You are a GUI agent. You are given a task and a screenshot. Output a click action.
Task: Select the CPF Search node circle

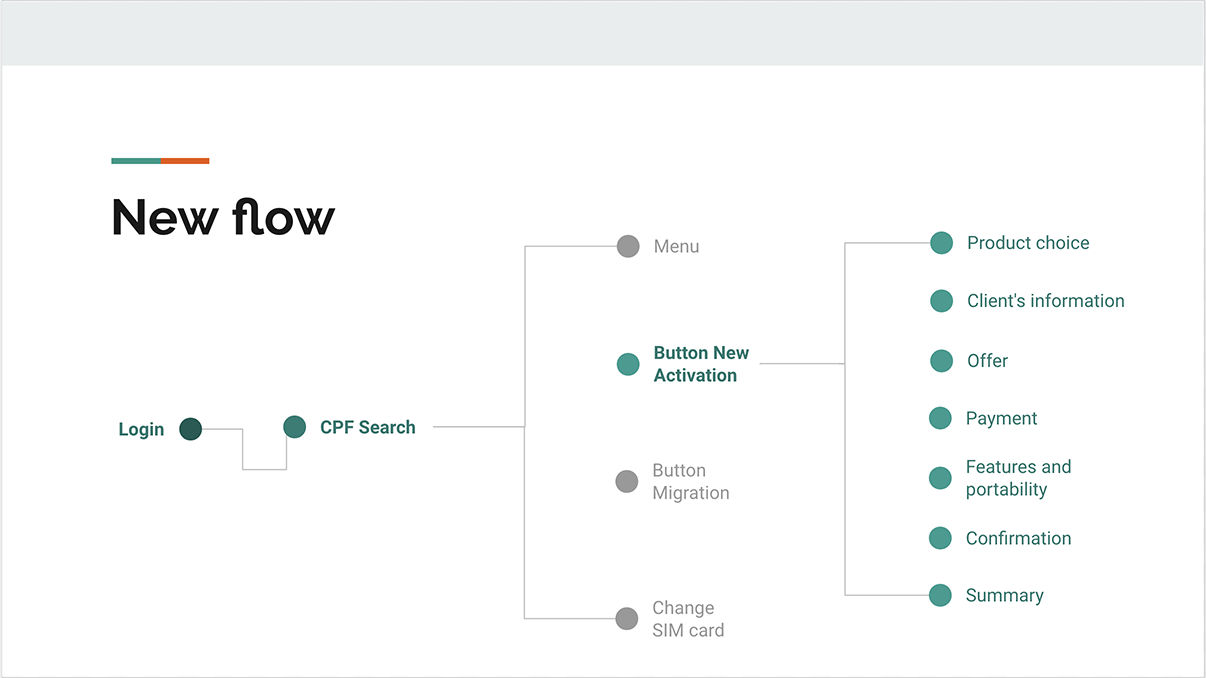click(x=294, y=427)
